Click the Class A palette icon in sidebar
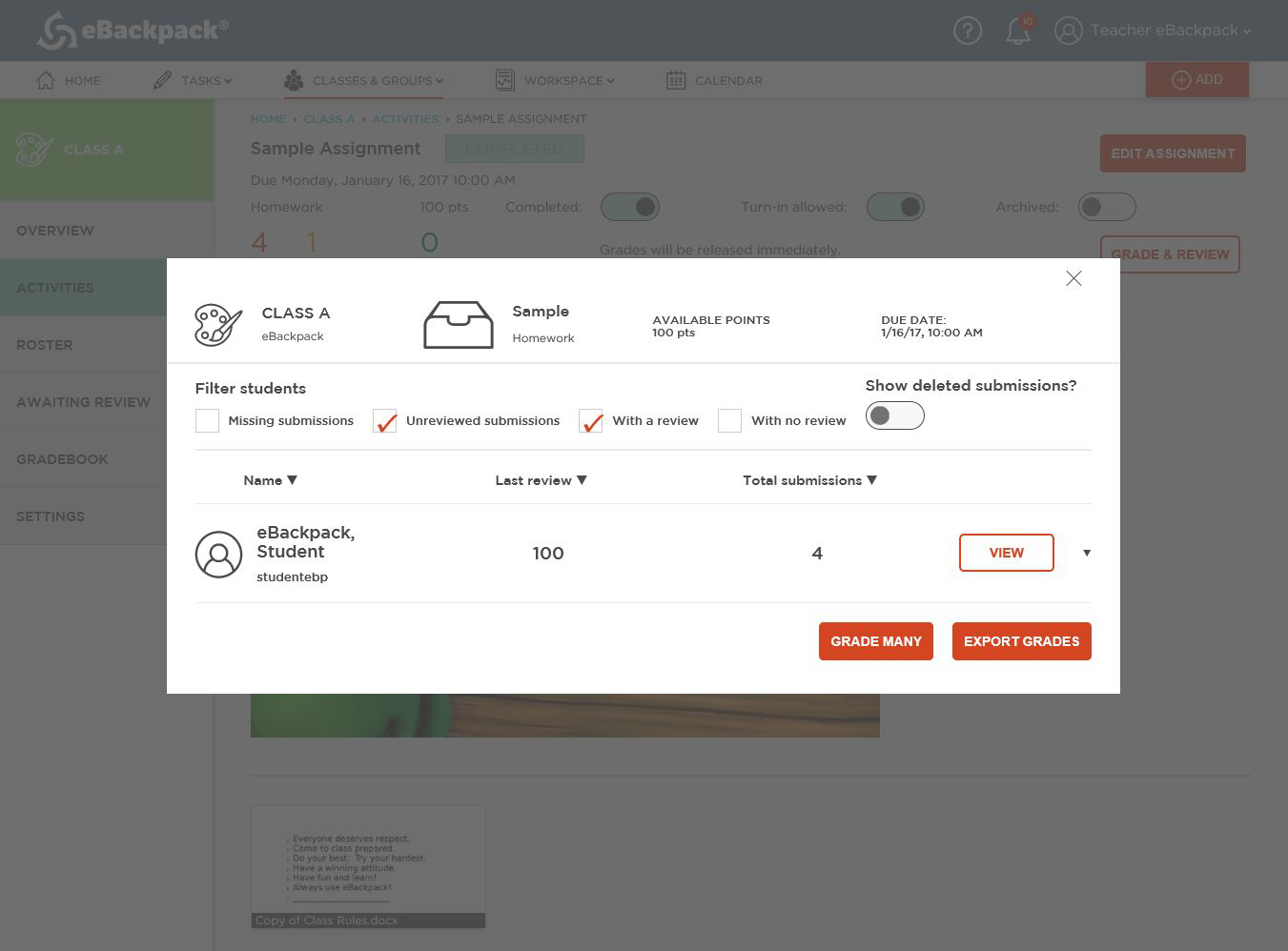The image size is (1288, 951). [35, 150]
